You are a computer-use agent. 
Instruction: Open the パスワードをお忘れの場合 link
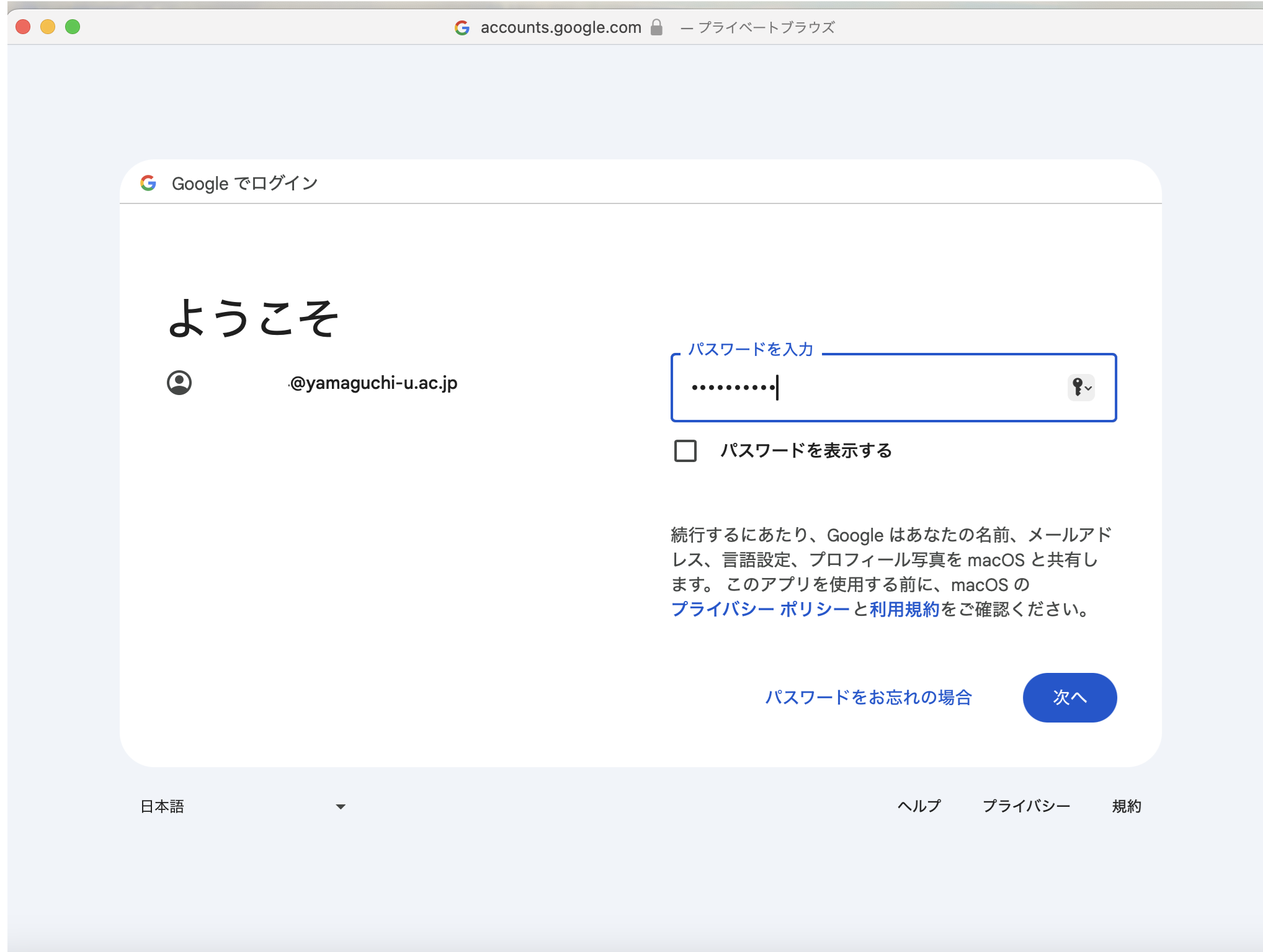pos(868,698)
